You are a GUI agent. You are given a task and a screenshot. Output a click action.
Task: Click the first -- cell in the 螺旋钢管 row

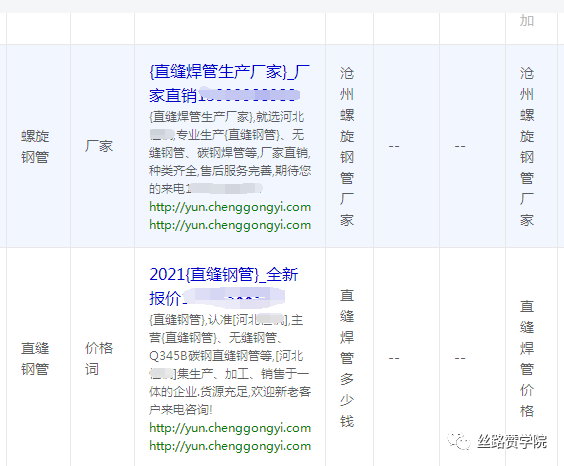394,146
